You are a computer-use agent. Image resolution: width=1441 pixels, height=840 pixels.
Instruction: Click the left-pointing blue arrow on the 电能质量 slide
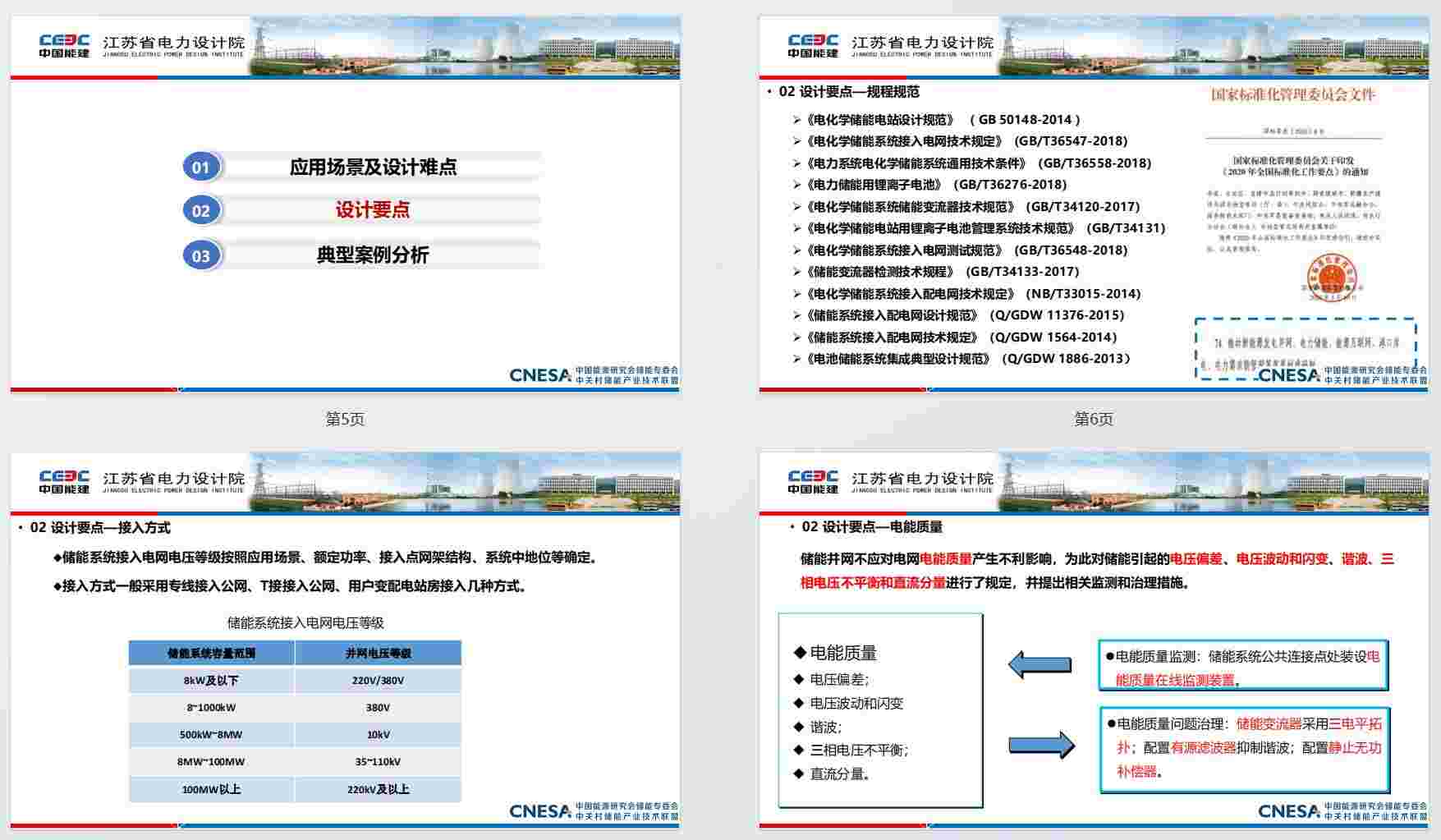coord(1039,664)
